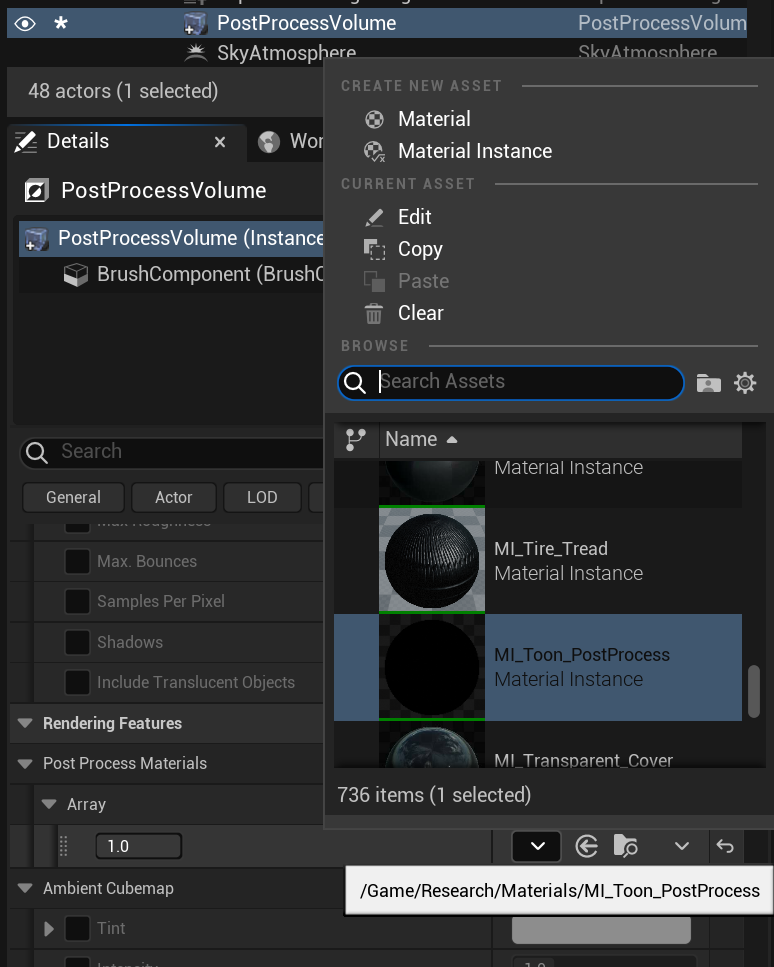
Task: Open asset picker settings gear
Action: [745, 383]
